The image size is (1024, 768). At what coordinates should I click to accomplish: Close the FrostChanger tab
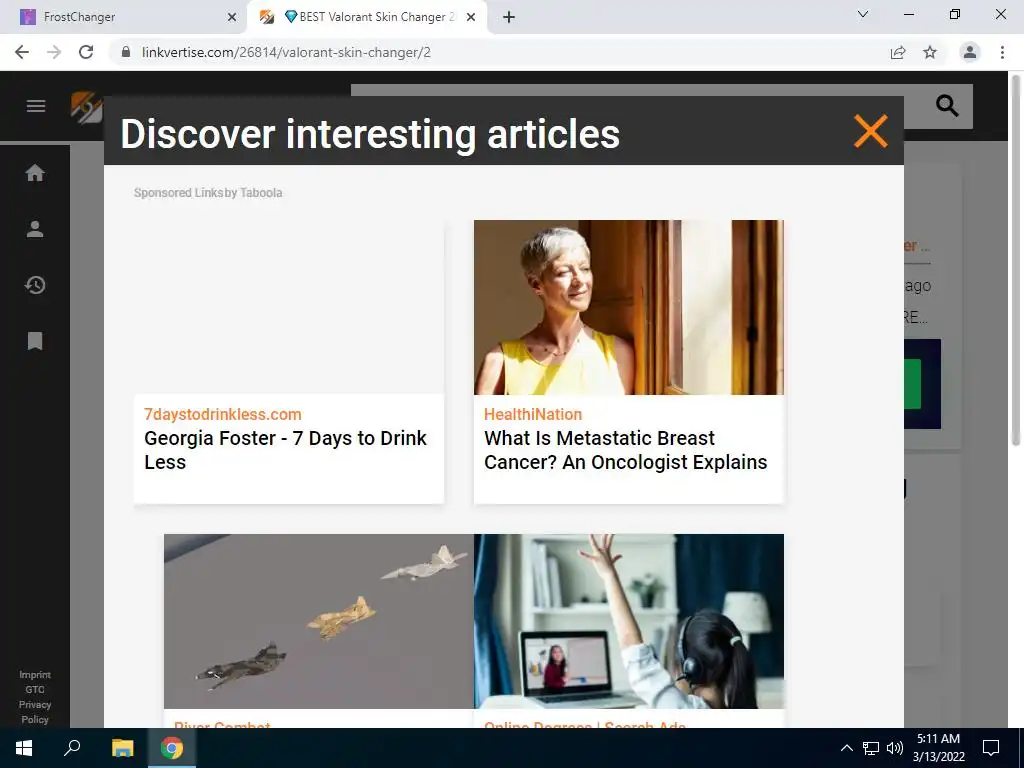pos(232,17)
